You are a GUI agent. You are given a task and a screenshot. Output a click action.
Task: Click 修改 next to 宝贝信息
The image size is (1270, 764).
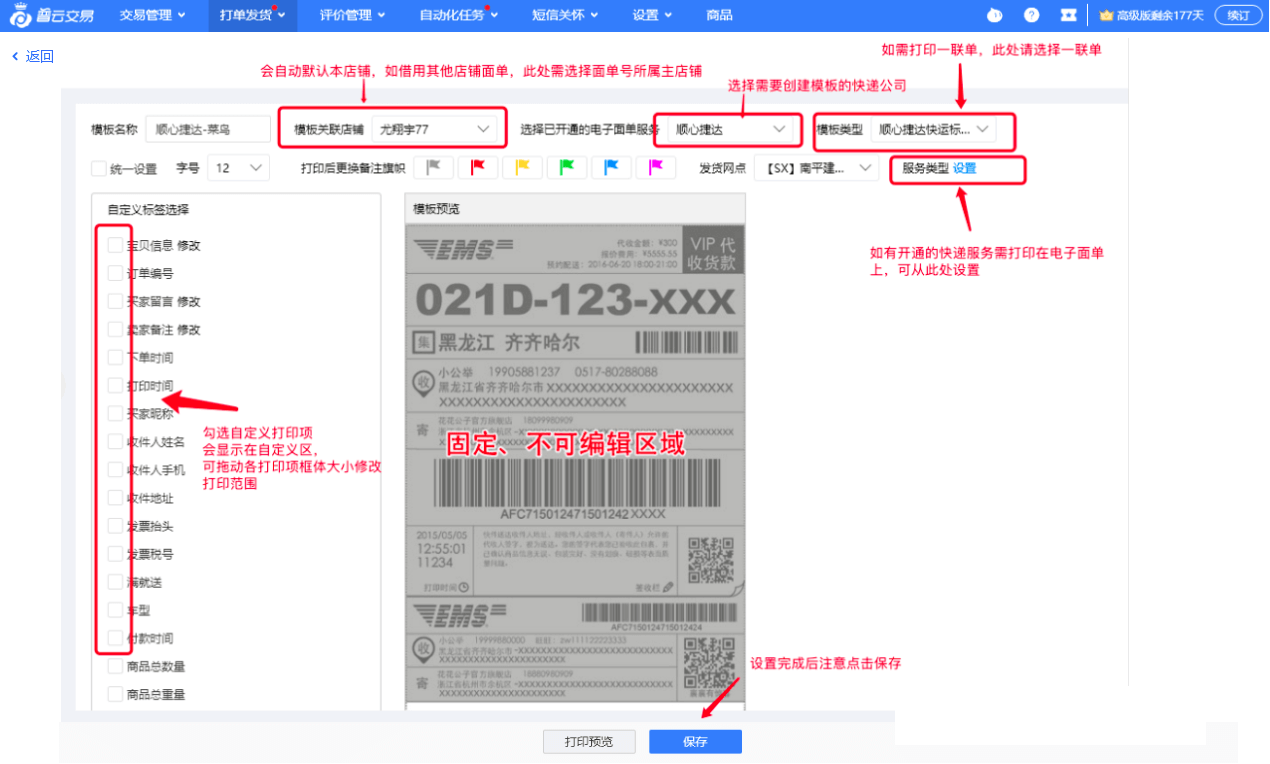tap(189, 245)
